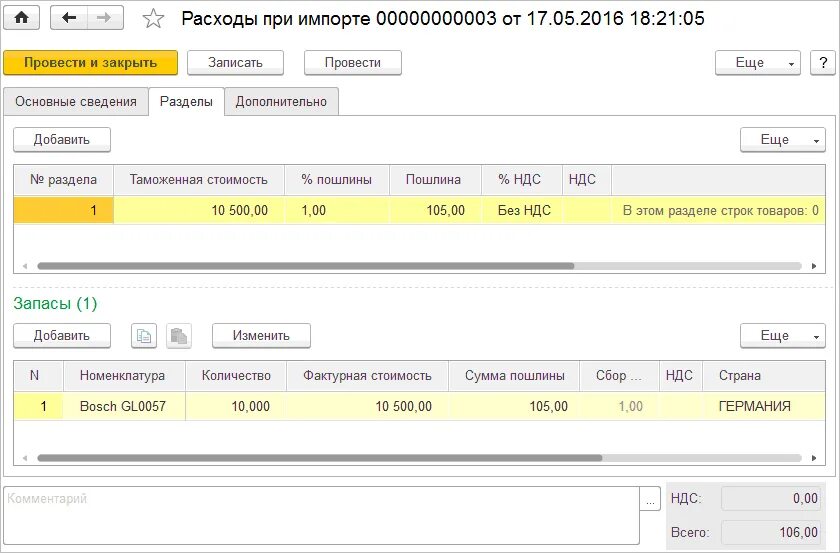Focus the Комментарий input field
Image resolution: width=840 pixels, height=553 pixels.
click(321, 515)
